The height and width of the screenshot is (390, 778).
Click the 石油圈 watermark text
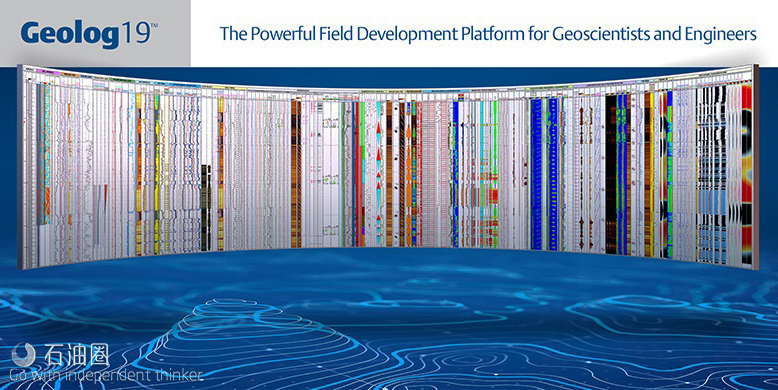[x=76, y=356]
